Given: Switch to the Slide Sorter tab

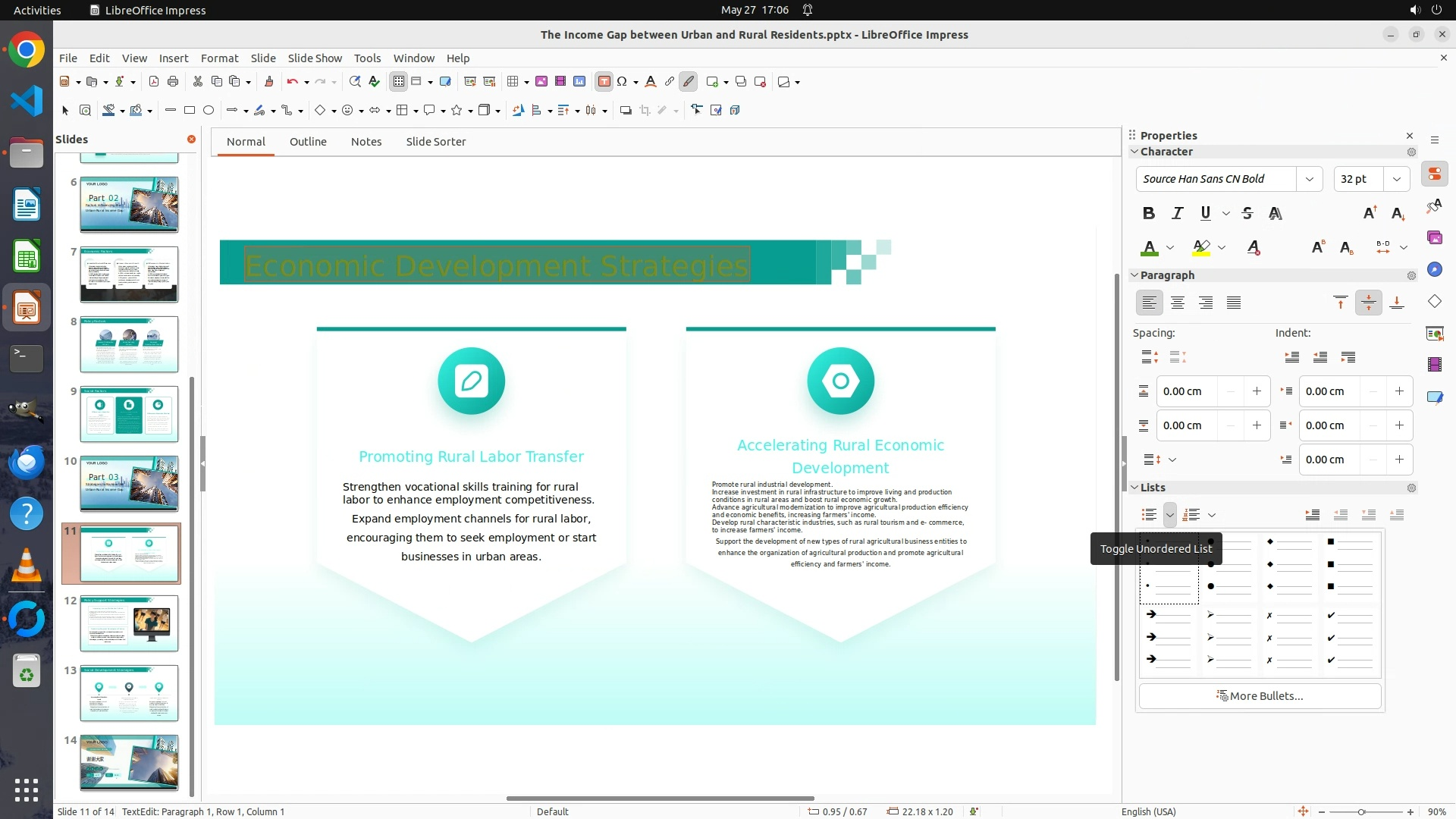Looking at the screenshot, I should tap(435, 142).
